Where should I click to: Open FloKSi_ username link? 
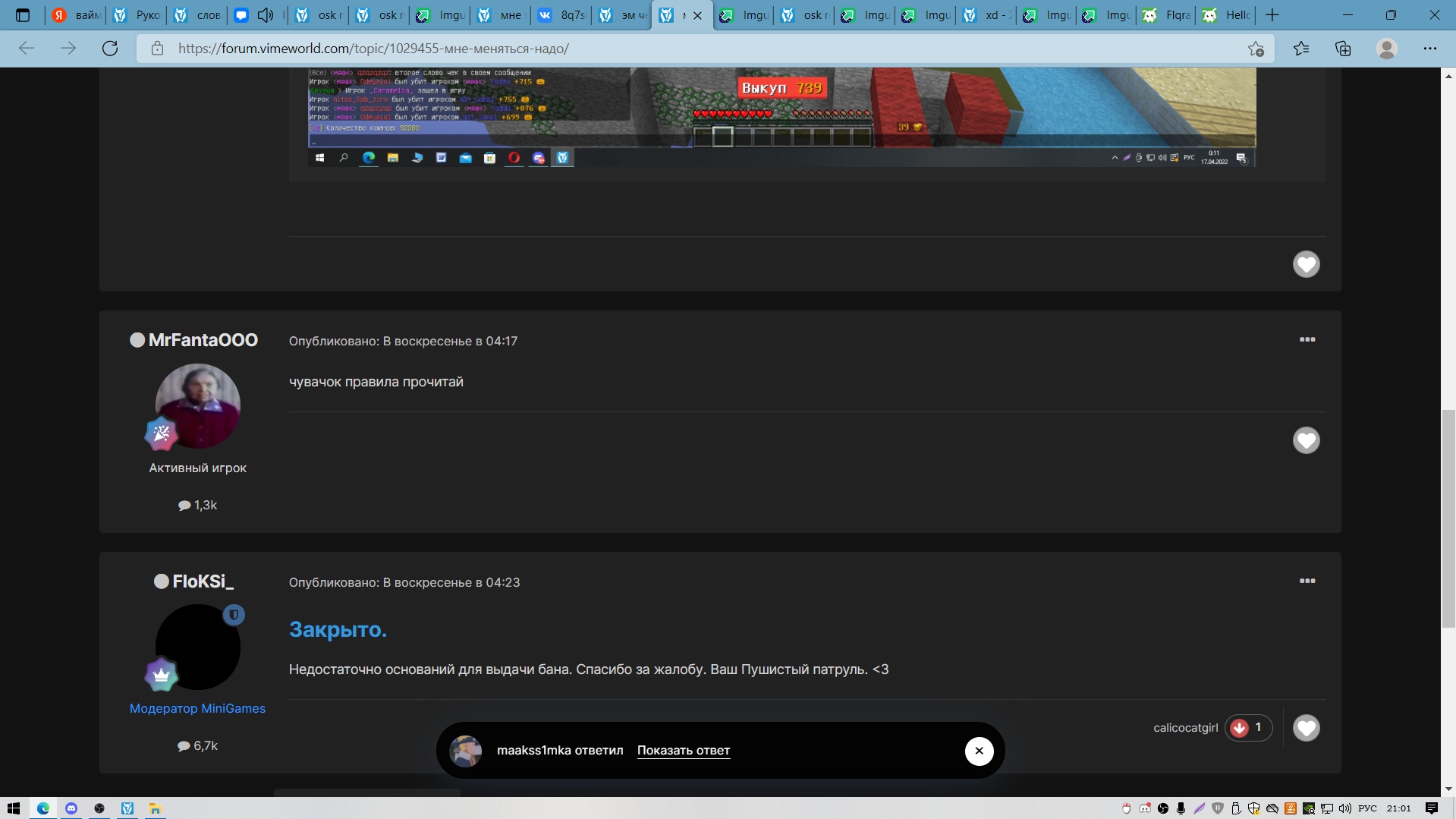(203, 581)
